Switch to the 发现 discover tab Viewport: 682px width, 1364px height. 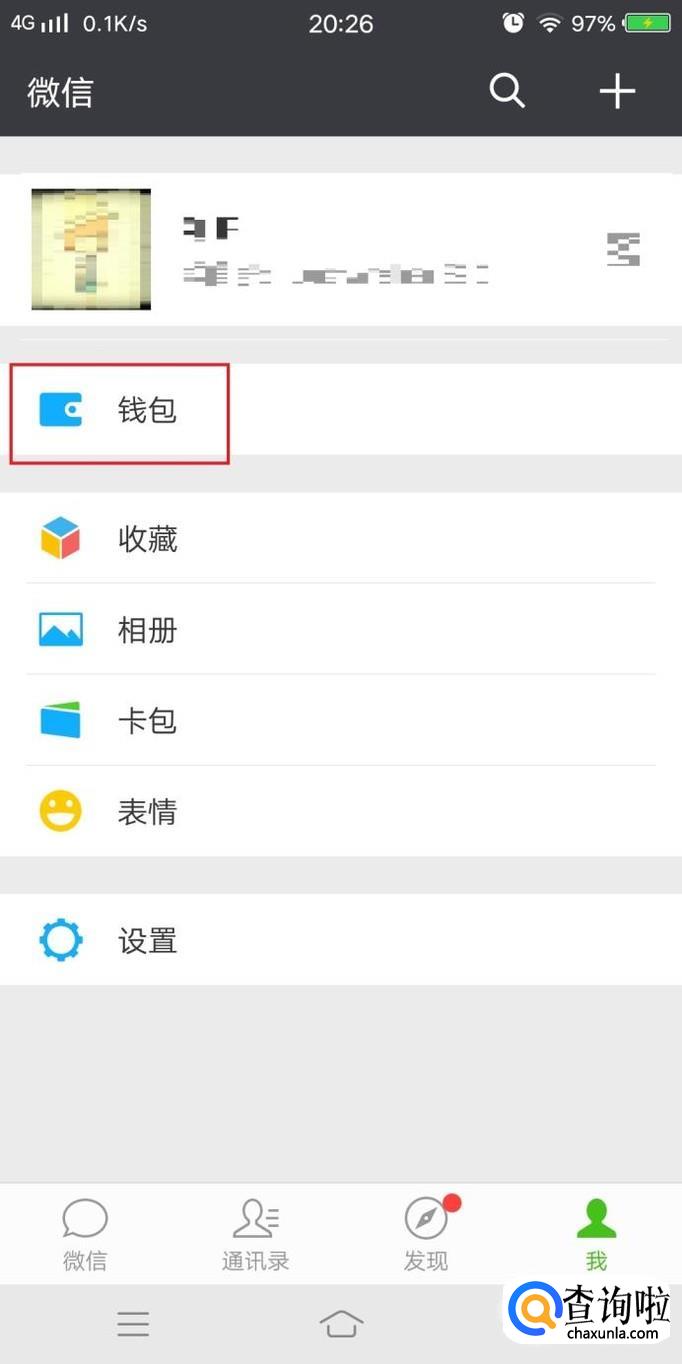(x=426, y=1235)
